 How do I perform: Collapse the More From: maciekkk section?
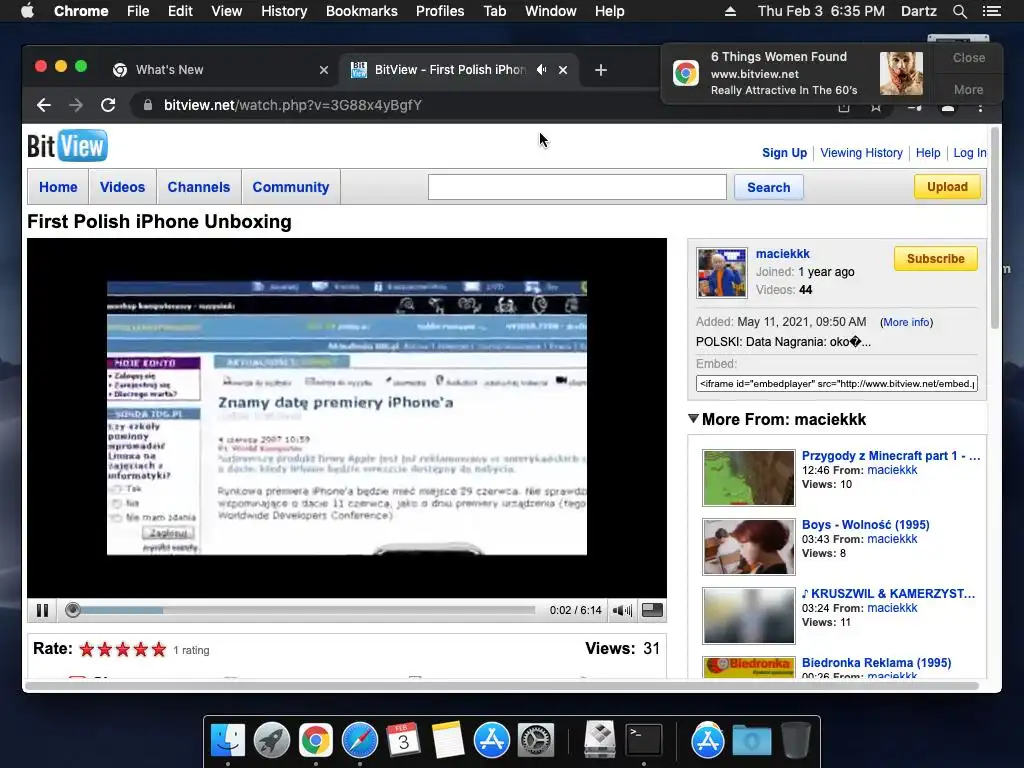click(x=694, y=419)
